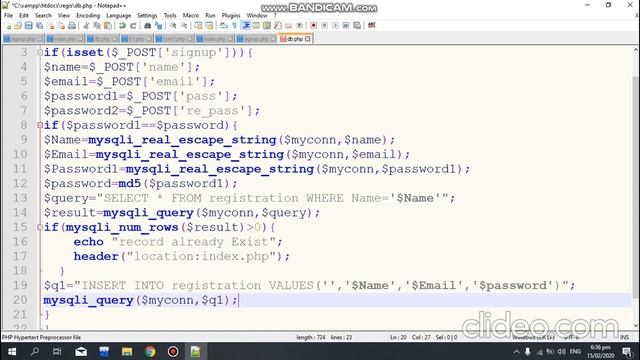Click the Save All toolbar icon

point(40,25)
